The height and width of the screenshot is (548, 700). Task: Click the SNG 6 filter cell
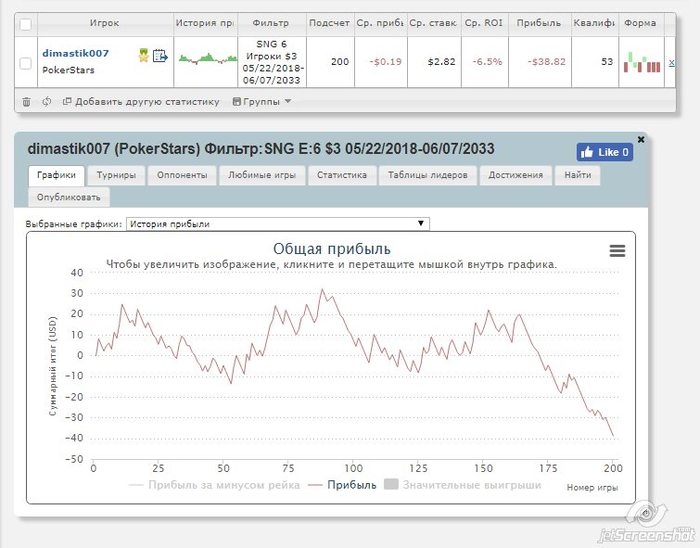[x=272, y=62]
